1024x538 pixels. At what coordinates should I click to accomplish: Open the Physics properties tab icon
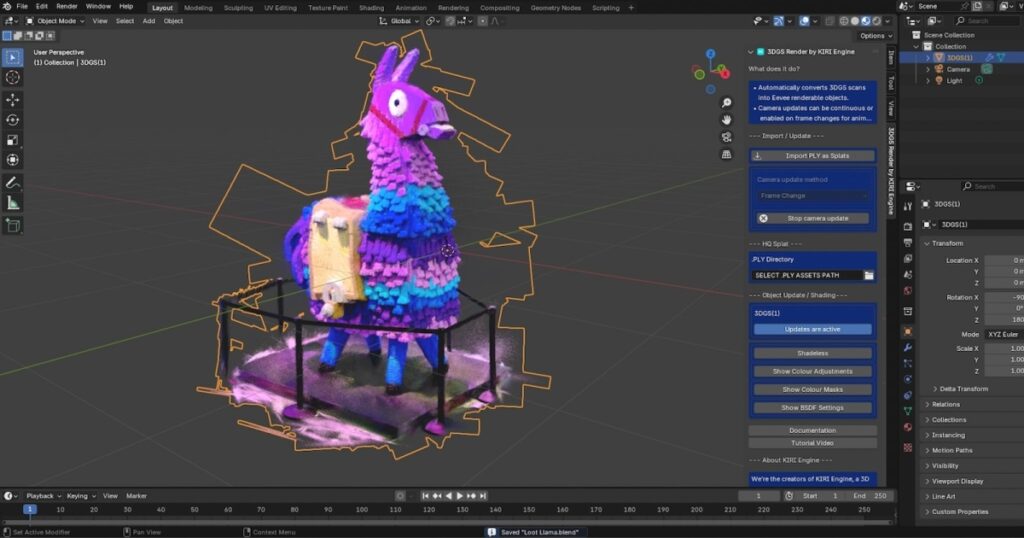point(908,379)
